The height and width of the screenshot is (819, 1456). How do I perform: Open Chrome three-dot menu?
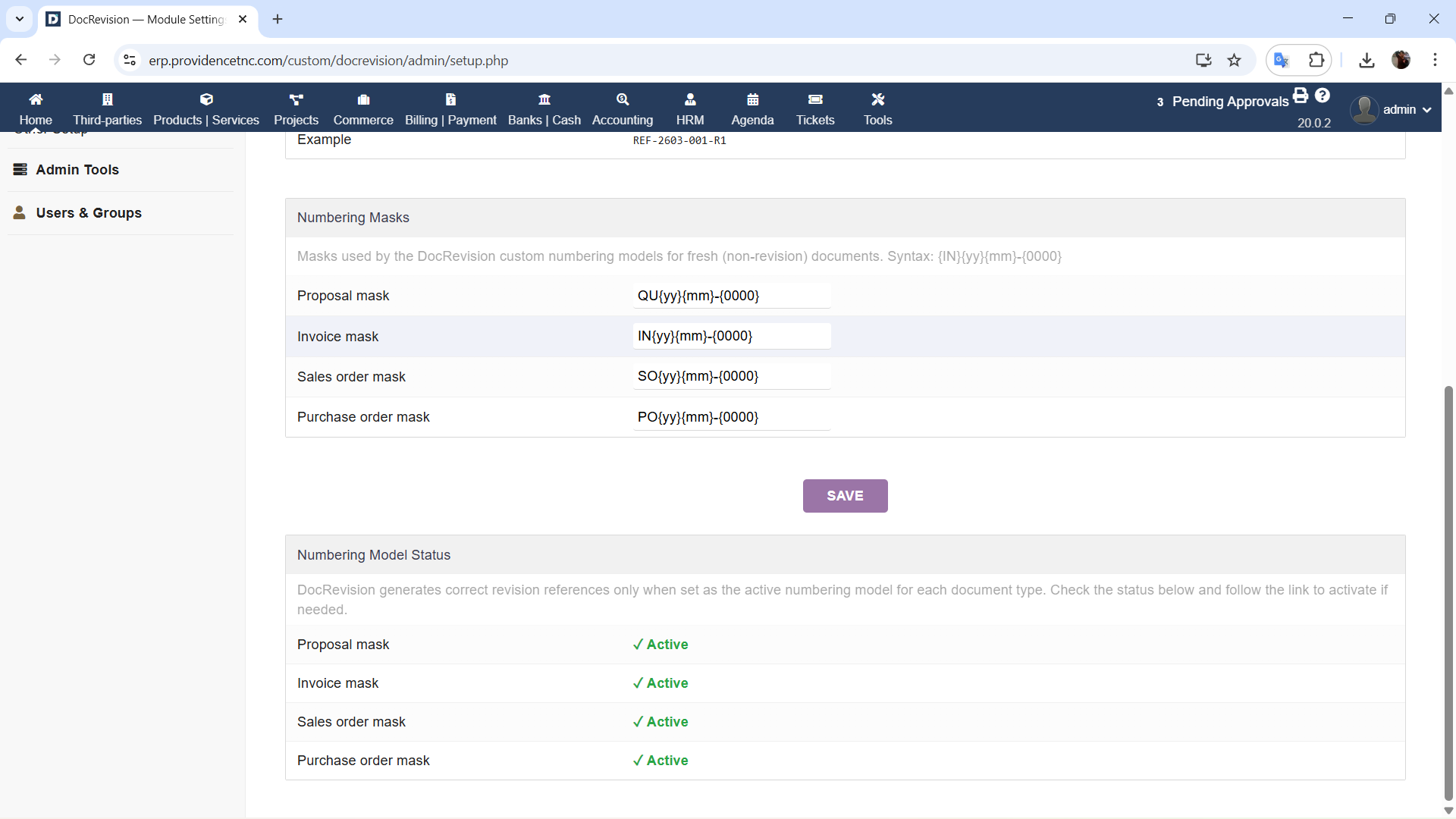click(1435, 61)
